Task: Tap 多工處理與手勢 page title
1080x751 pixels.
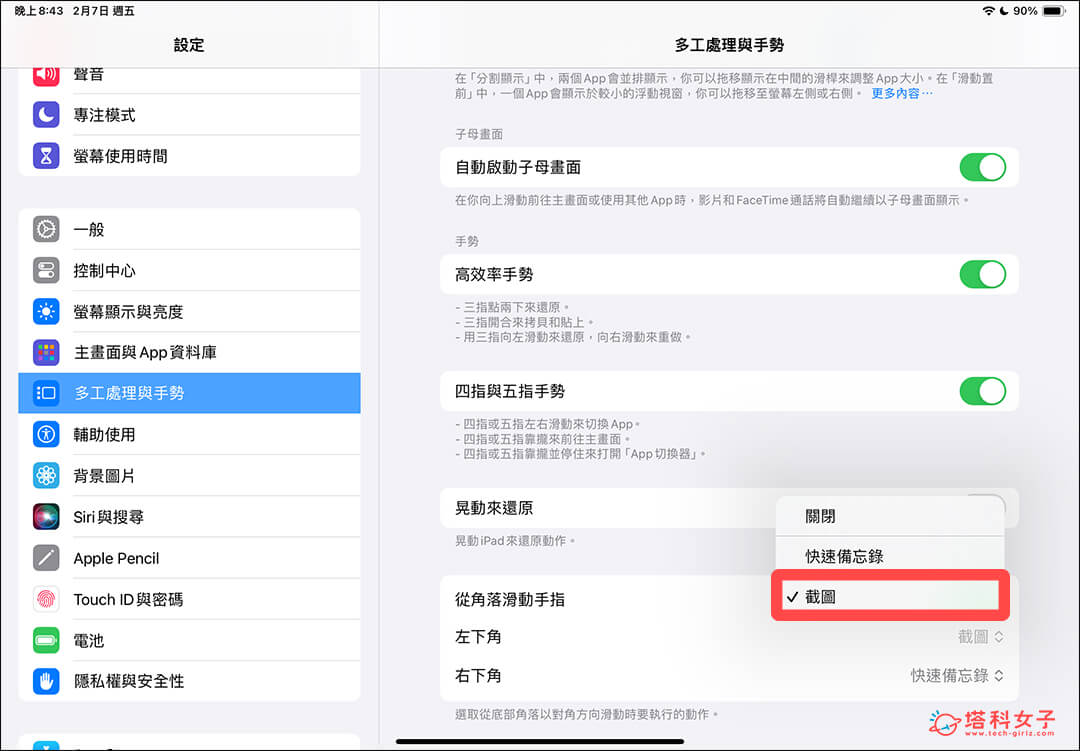Action: [729, 45]
